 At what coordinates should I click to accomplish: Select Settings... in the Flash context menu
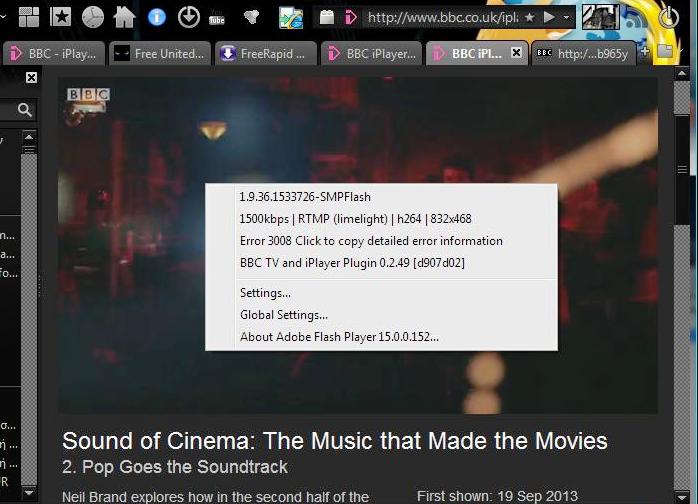click(265, 293)
